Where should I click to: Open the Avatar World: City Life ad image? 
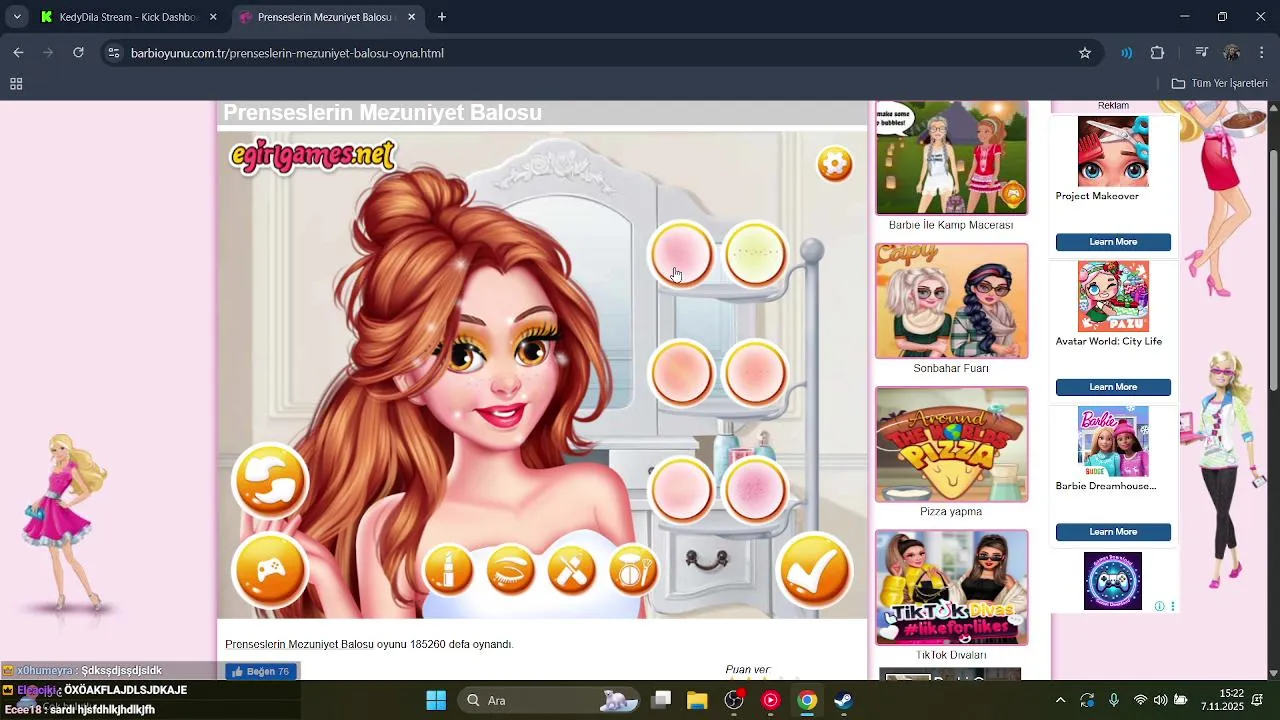[1113, 296]
